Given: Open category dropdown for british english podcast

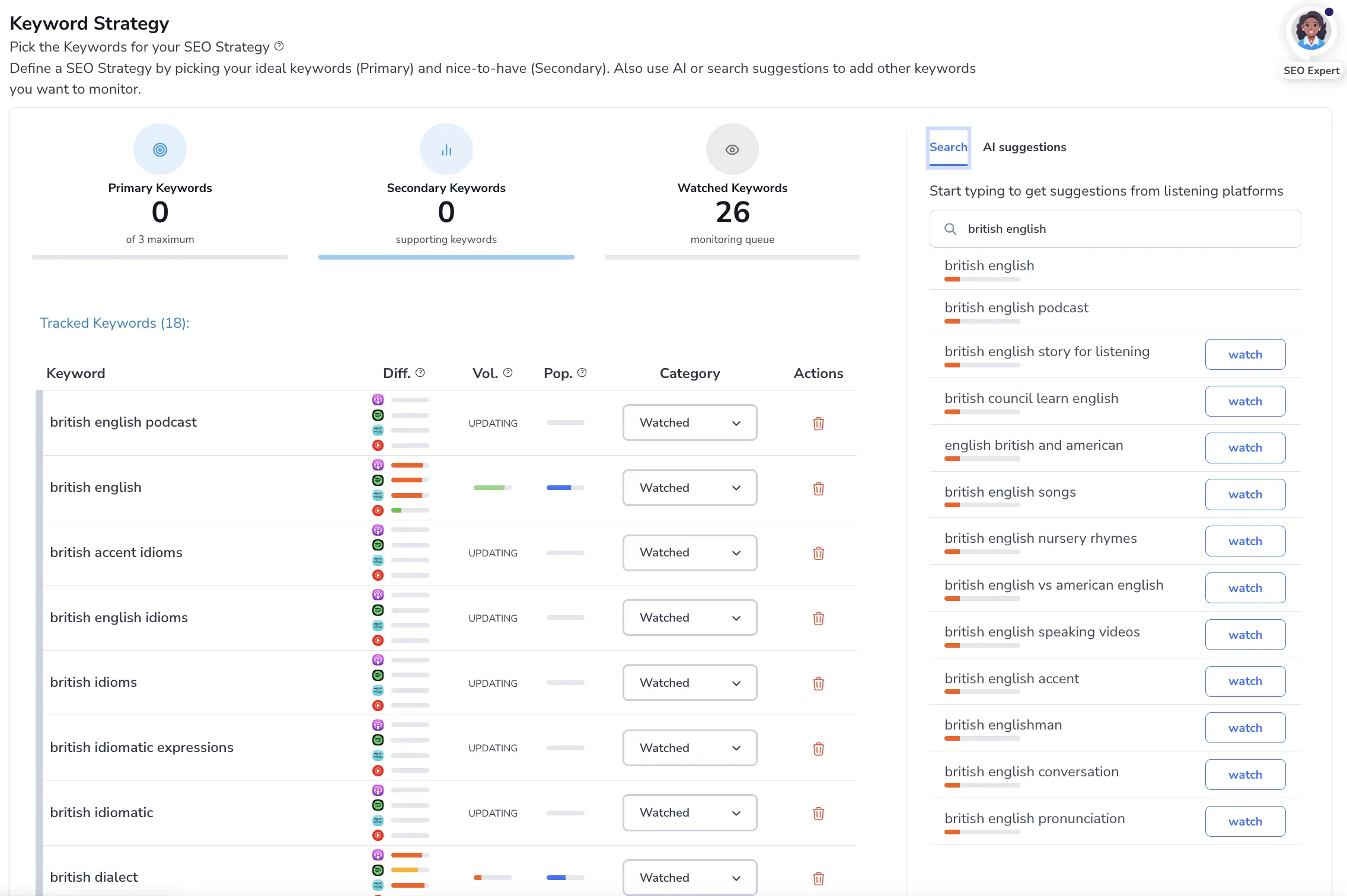Looking at the screenshot, I should 690,423.
